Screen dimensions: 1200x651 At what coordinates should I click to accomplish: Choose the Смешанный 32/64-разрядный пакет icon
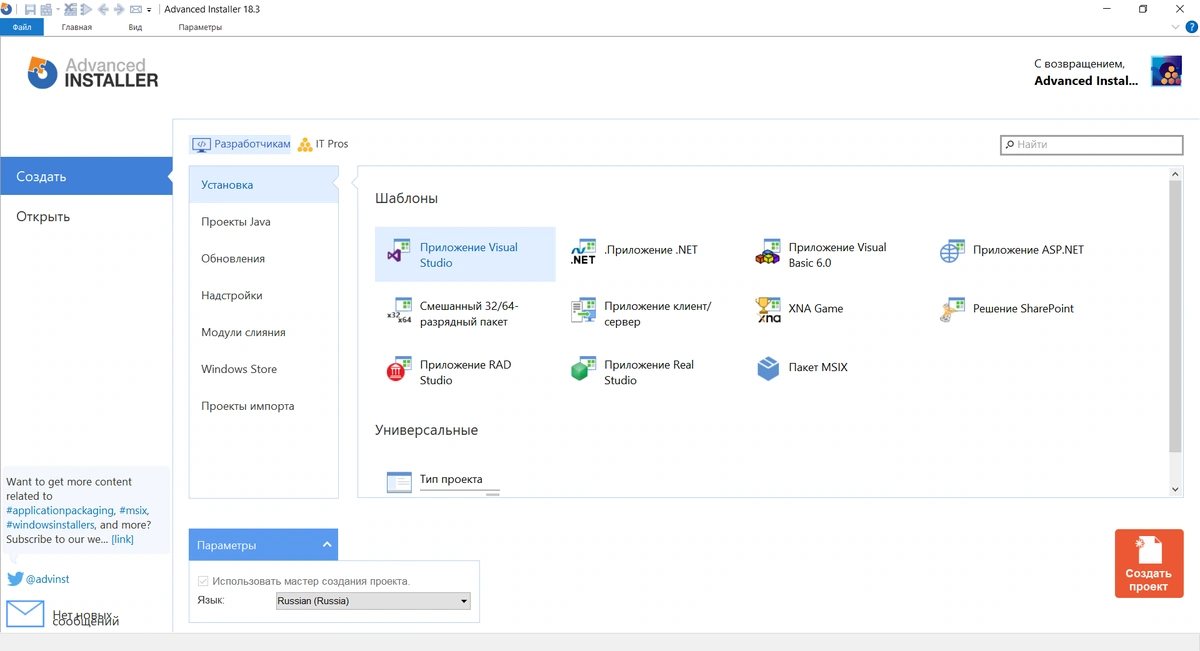(x=399, y=311)
